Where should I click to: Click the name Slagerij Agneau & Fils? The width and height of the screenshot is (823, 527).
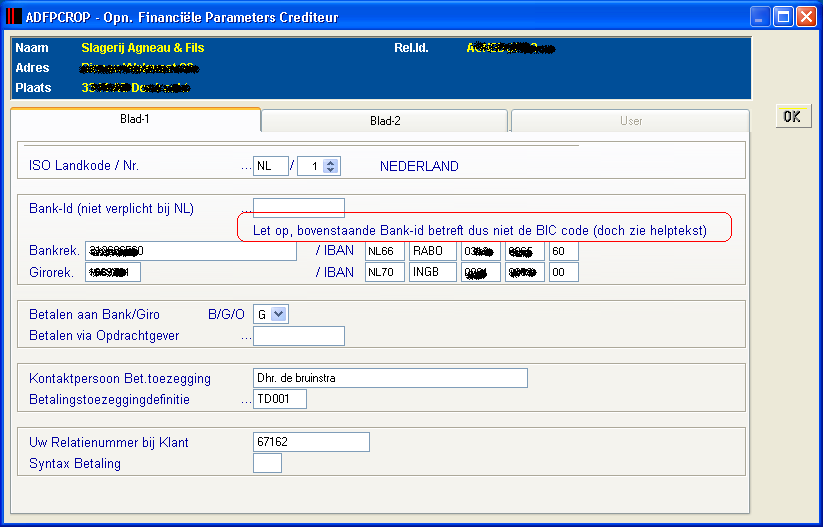point(143,48)
